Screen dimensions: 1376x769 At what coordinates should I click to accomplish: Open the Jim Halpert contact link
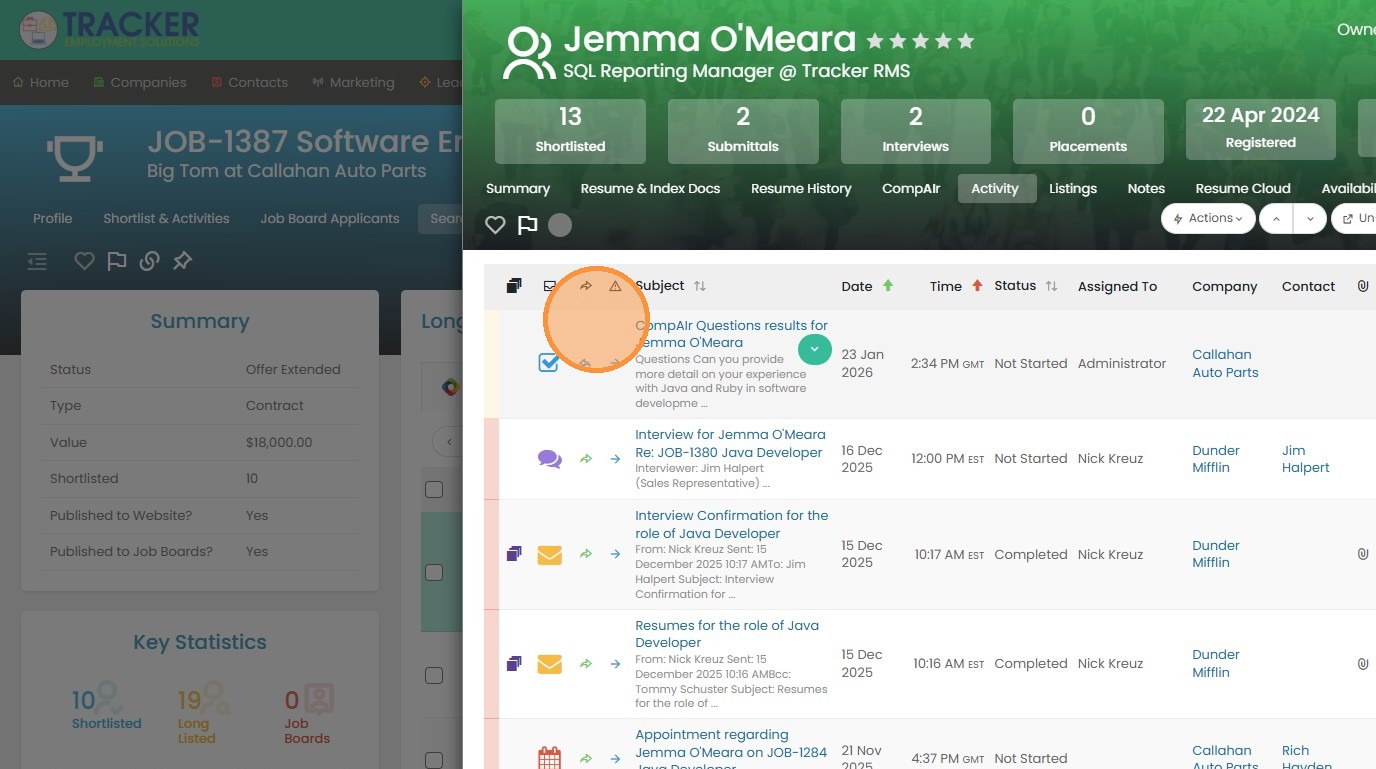[x=1306, y=459]
